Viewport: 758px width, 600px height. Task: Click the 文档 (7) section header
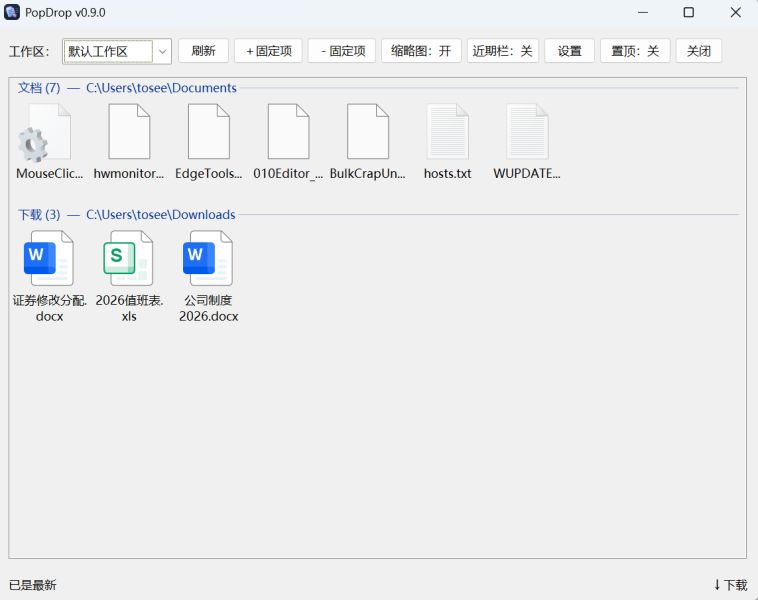coord(39,88)
